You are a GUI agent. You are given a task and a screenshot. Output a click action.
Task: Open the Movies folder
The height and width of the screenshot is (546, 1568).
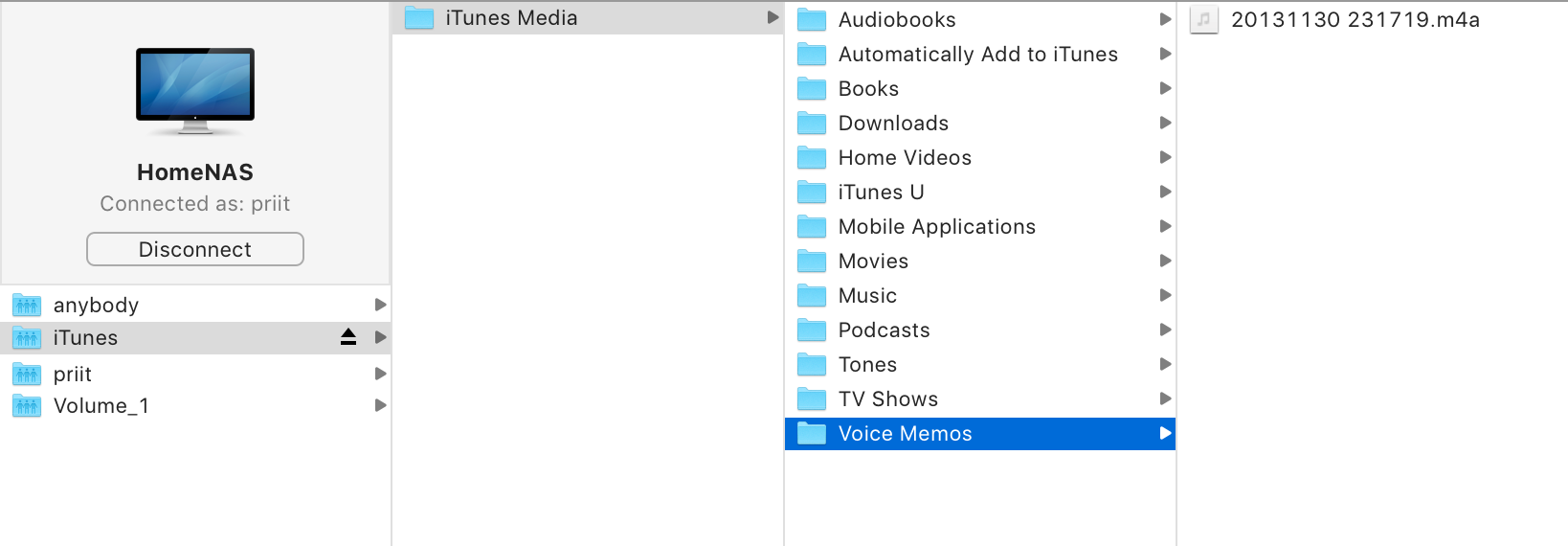click(x=980, y=261)
